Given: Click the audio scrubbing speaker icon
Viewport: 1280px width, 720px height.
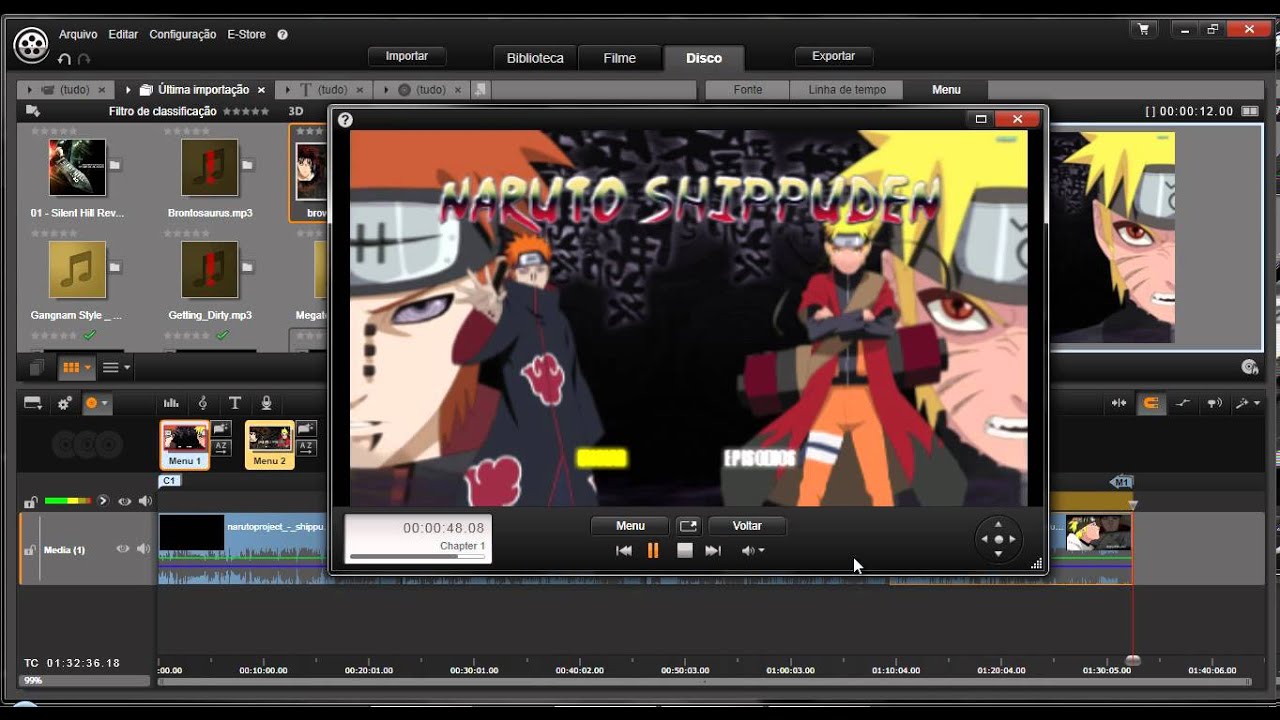Looking at the screenshot, I should [x=1214, y=403].
